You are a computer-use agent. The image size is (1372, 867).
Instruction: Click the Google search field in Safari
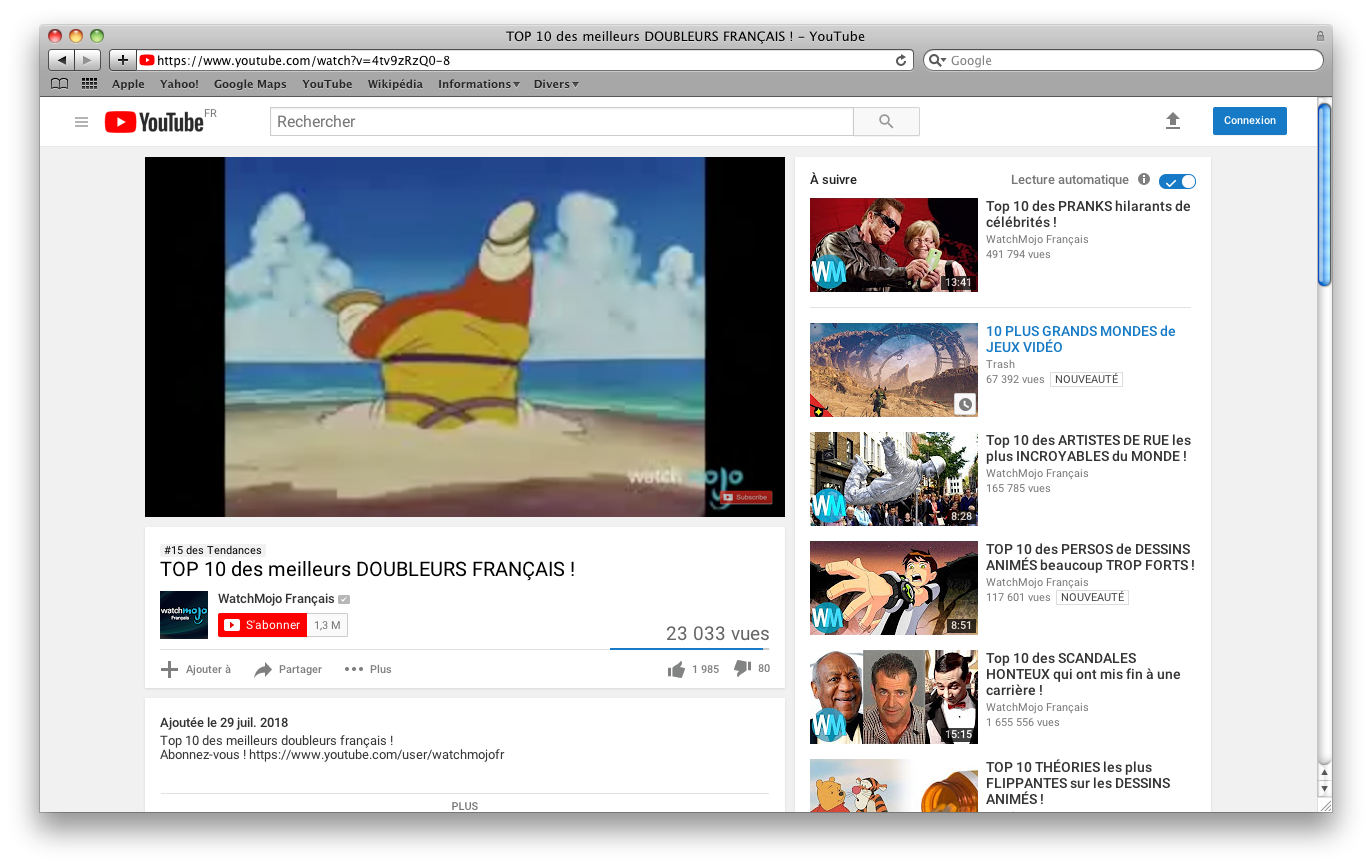[1122, 60]
